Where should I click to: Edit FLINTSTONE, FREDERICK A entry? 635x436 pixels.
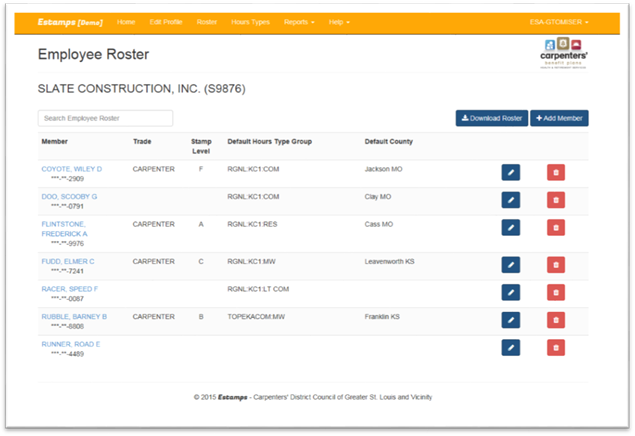511,229
